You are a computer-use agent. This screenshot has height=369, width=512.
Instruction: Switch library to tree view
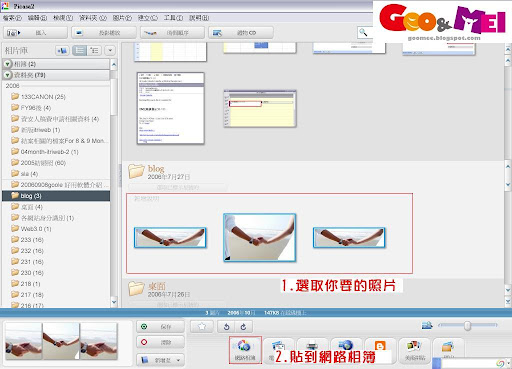click(94, 51)
